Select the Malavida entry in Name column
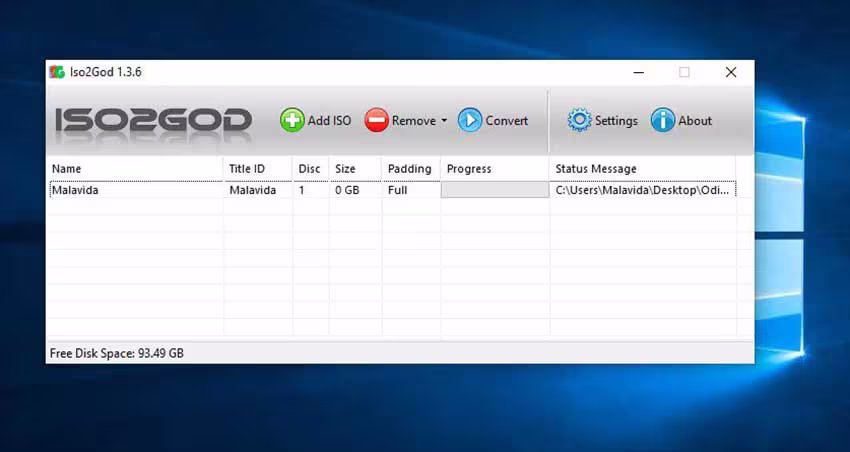This screenshot has height=452, width=850. [75, 190]
